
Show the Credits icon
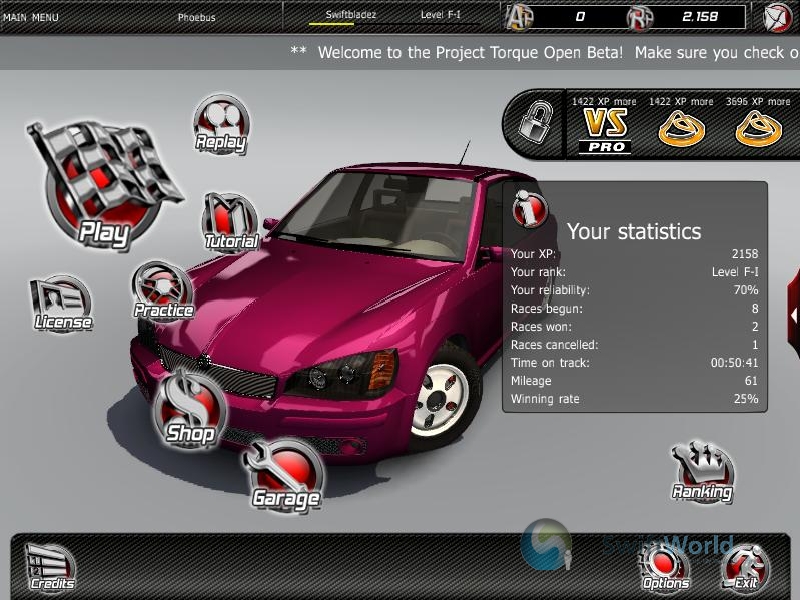50,566
